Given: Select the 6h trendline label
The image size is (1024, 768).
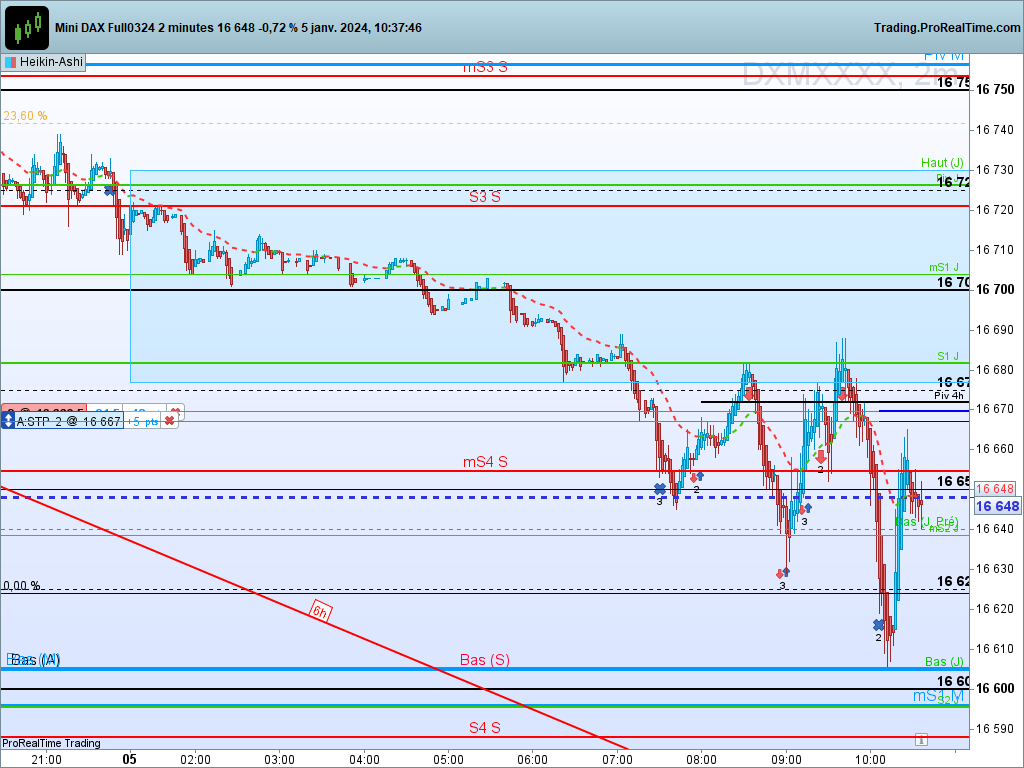Looking at the screenshot, I should click(x=320, y=612).
